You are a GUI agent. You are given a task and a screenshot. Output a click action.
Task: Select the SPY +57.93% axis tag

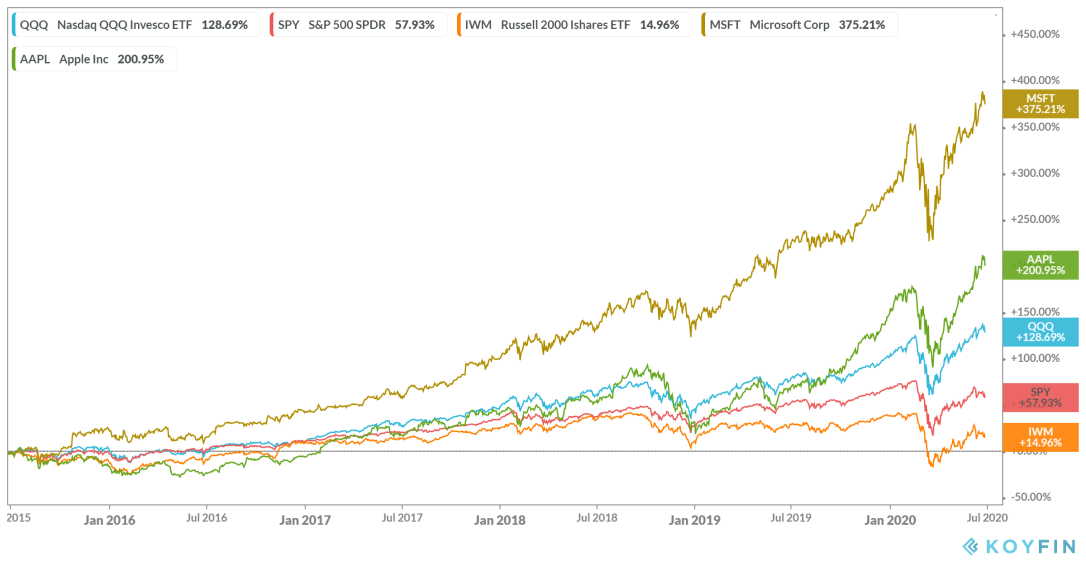click(x=1041, y=397)
